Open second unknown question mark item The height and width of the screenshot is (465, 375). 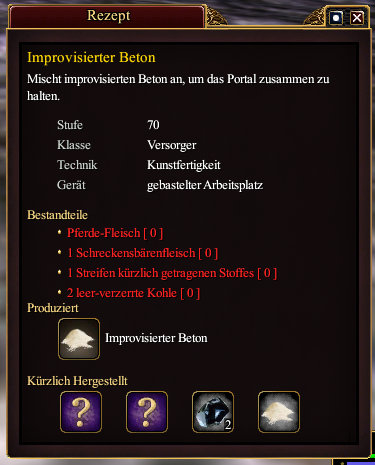[x=147, y=412]
